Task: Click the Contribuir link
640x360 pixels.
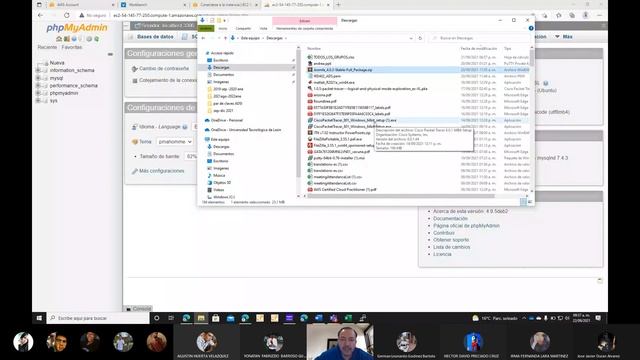Action: click(444, 233)
